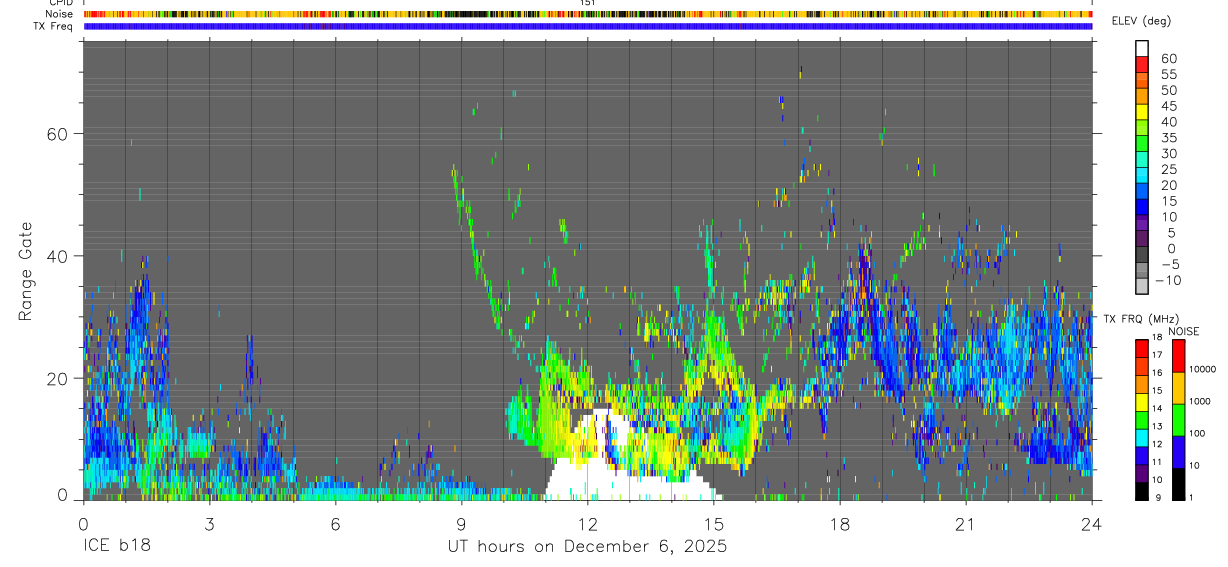Click the ELEV (deg) legend title
The image size is (1228, 567).
coord(1141,21)
